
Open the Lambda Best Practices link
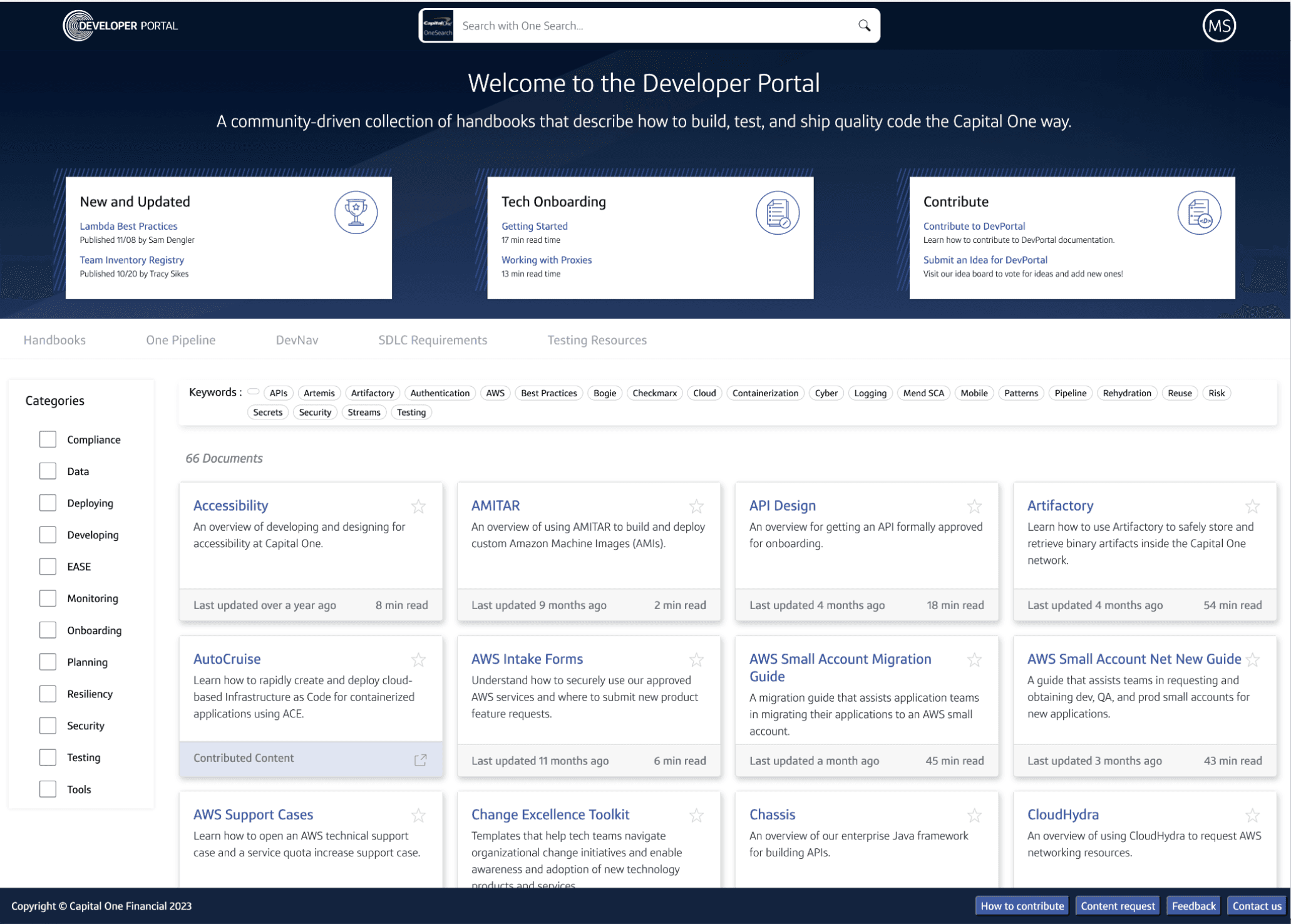(x=128, y=226)
